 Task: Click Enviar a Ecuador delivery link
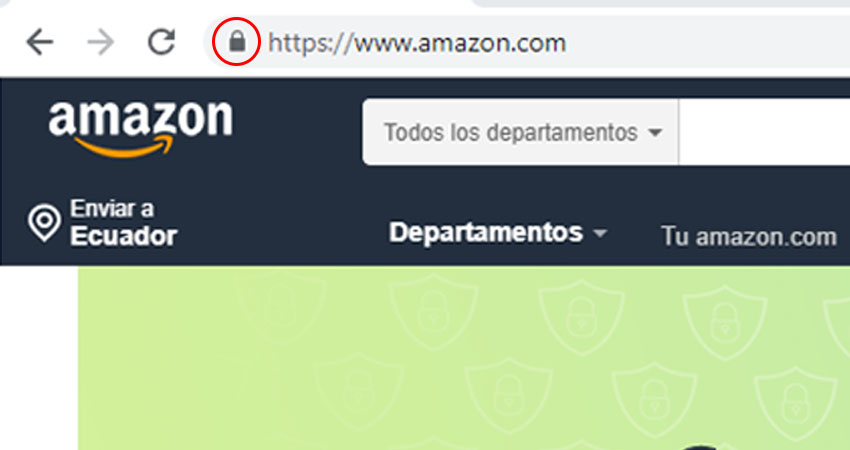[x=103, y=223]
